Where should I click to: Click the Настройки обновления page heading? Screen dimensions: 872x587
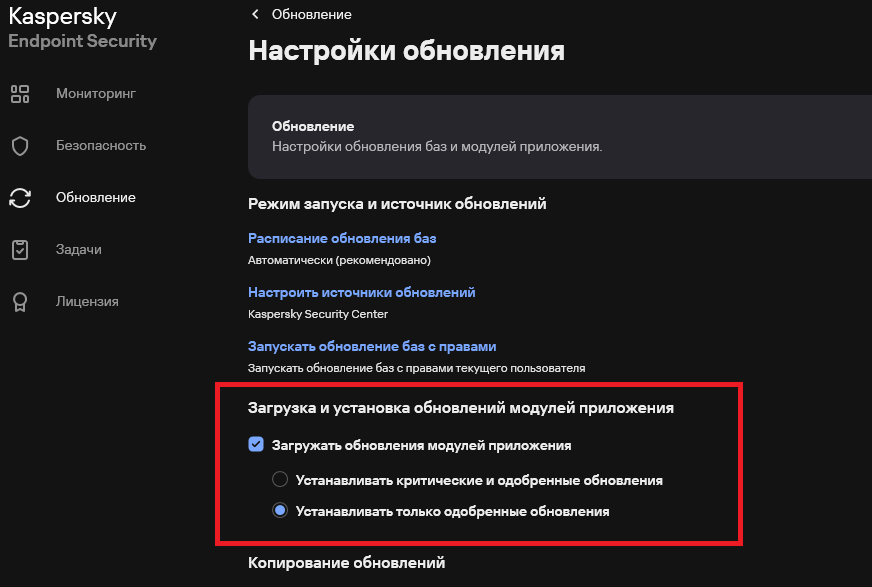[x=406, y=51]
